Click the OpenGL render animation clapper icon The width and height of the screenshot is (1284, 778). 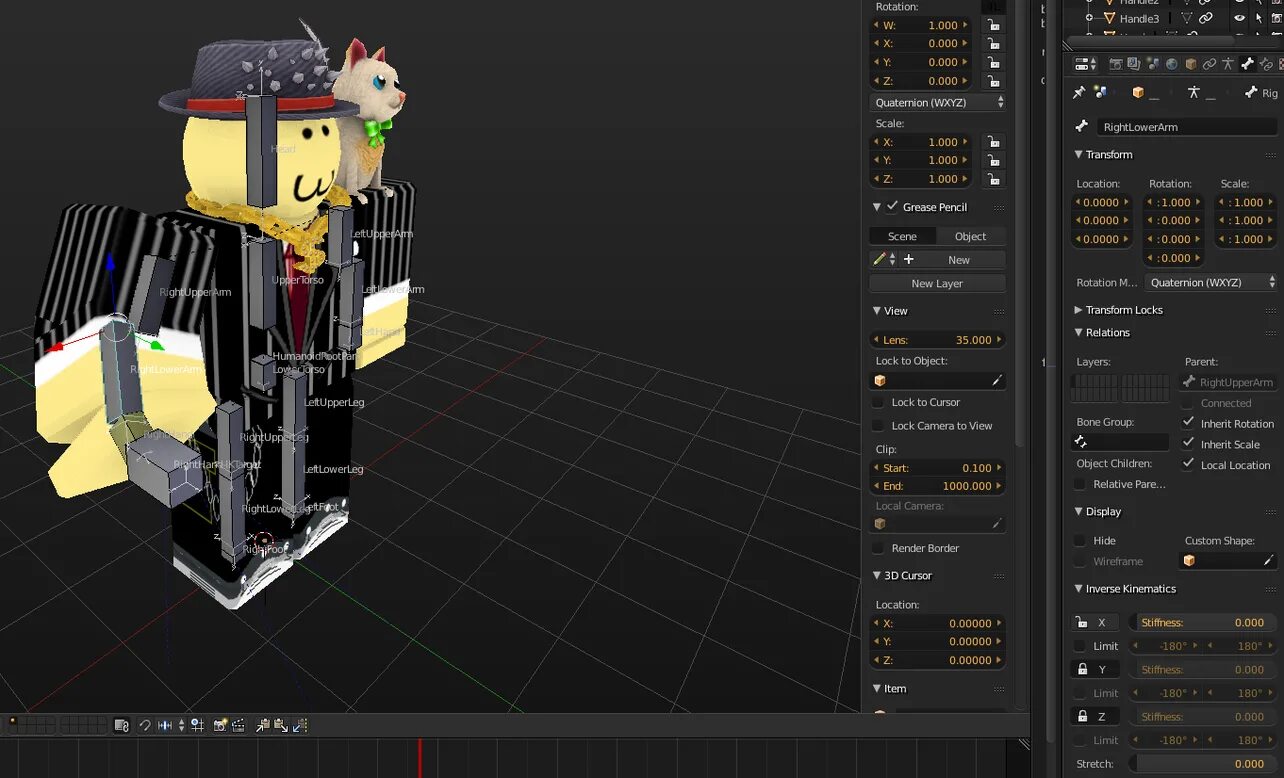click(238, 725)
